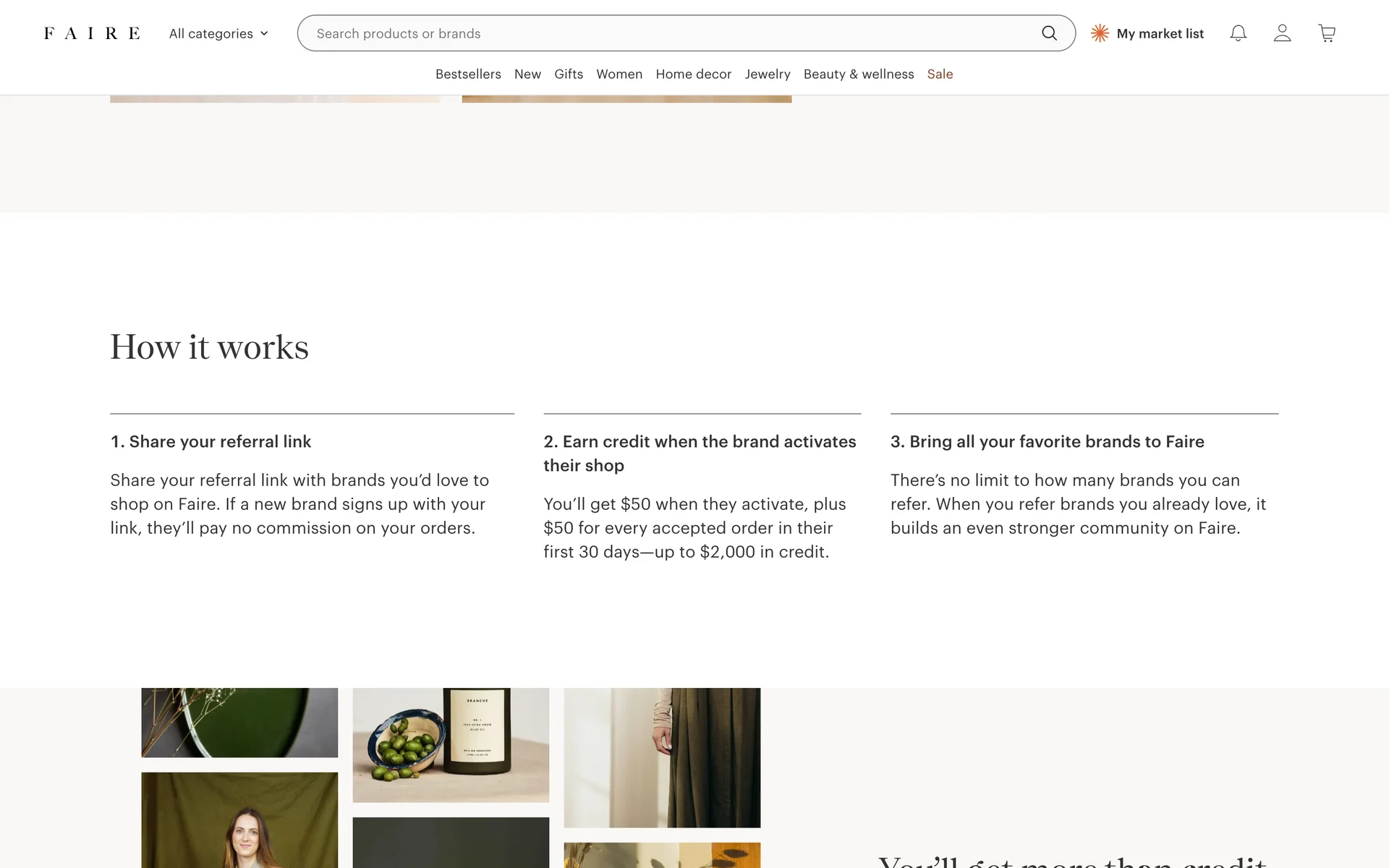Click the olive oil bottle image
The image size is (1389, 868).
point(451,744)
